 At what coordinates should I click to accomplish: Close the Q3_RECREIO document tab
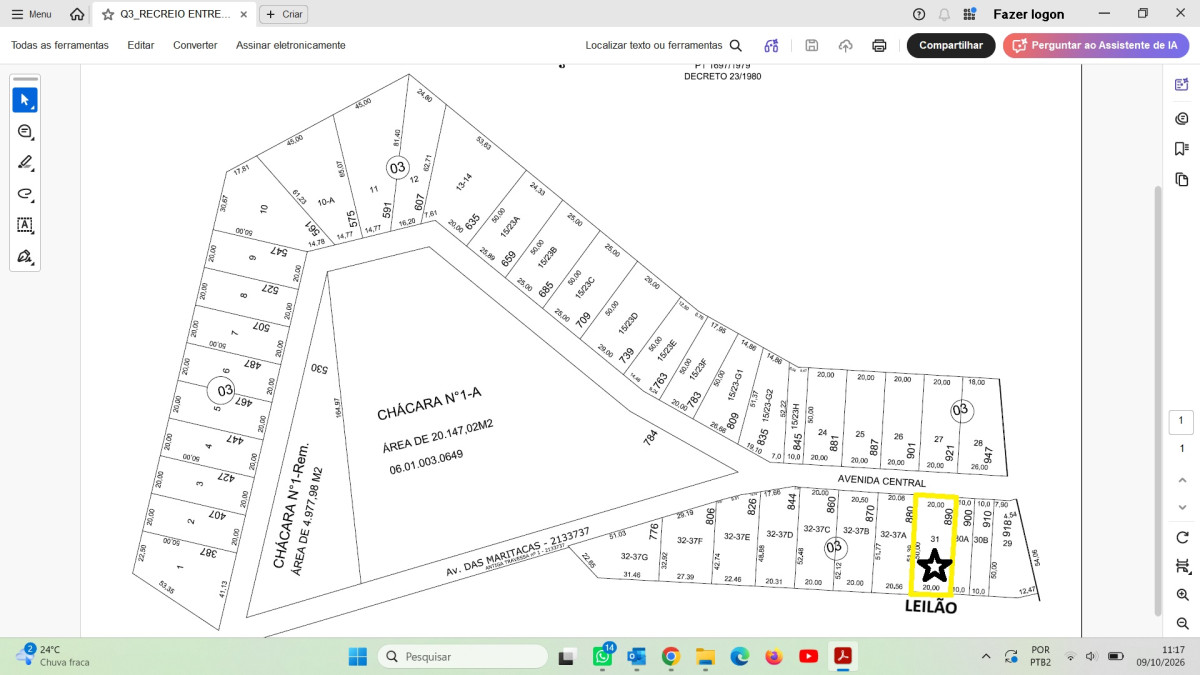pyautogui.click(x=244, y=15)
